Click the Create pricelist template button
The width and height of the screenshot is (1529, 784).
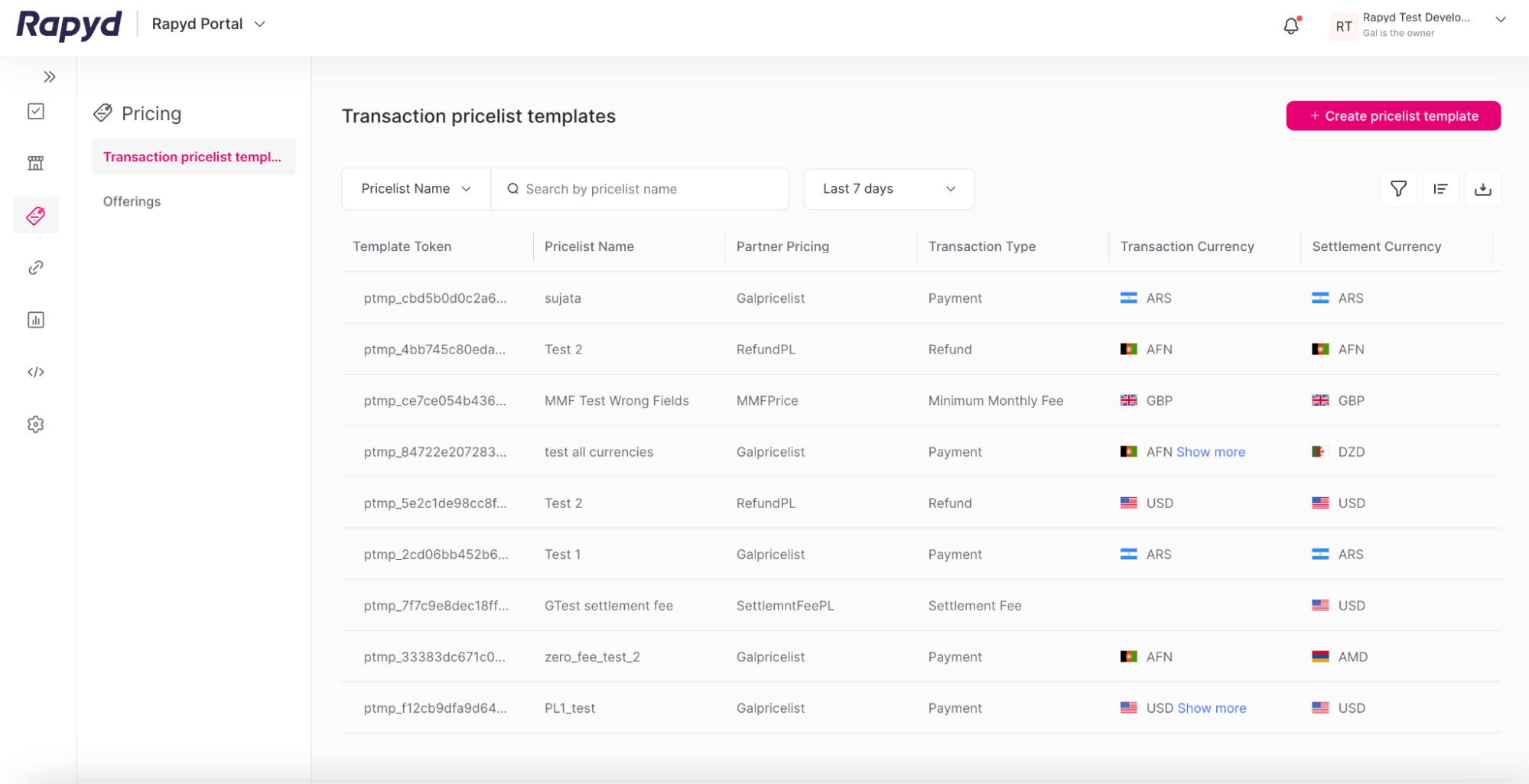pyautogui.click(x=1392, y=115)
